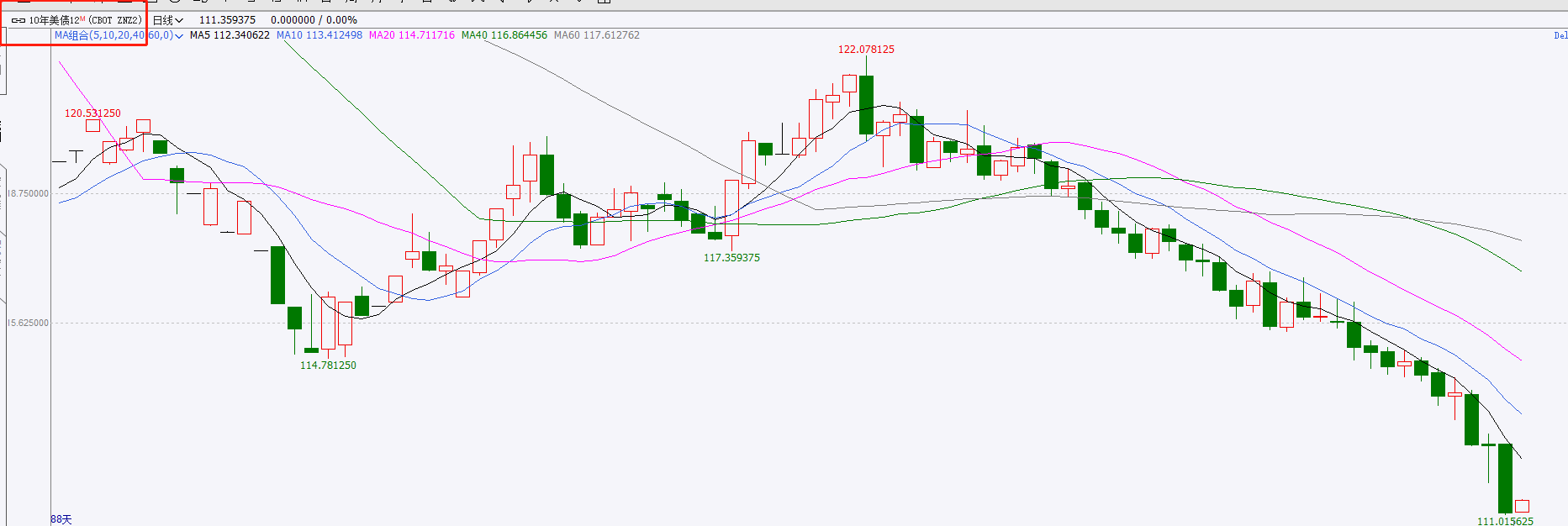
Task: Select the 10年美债12 (CBOT ZNZ2) contract title
Action: pos(85,20)
